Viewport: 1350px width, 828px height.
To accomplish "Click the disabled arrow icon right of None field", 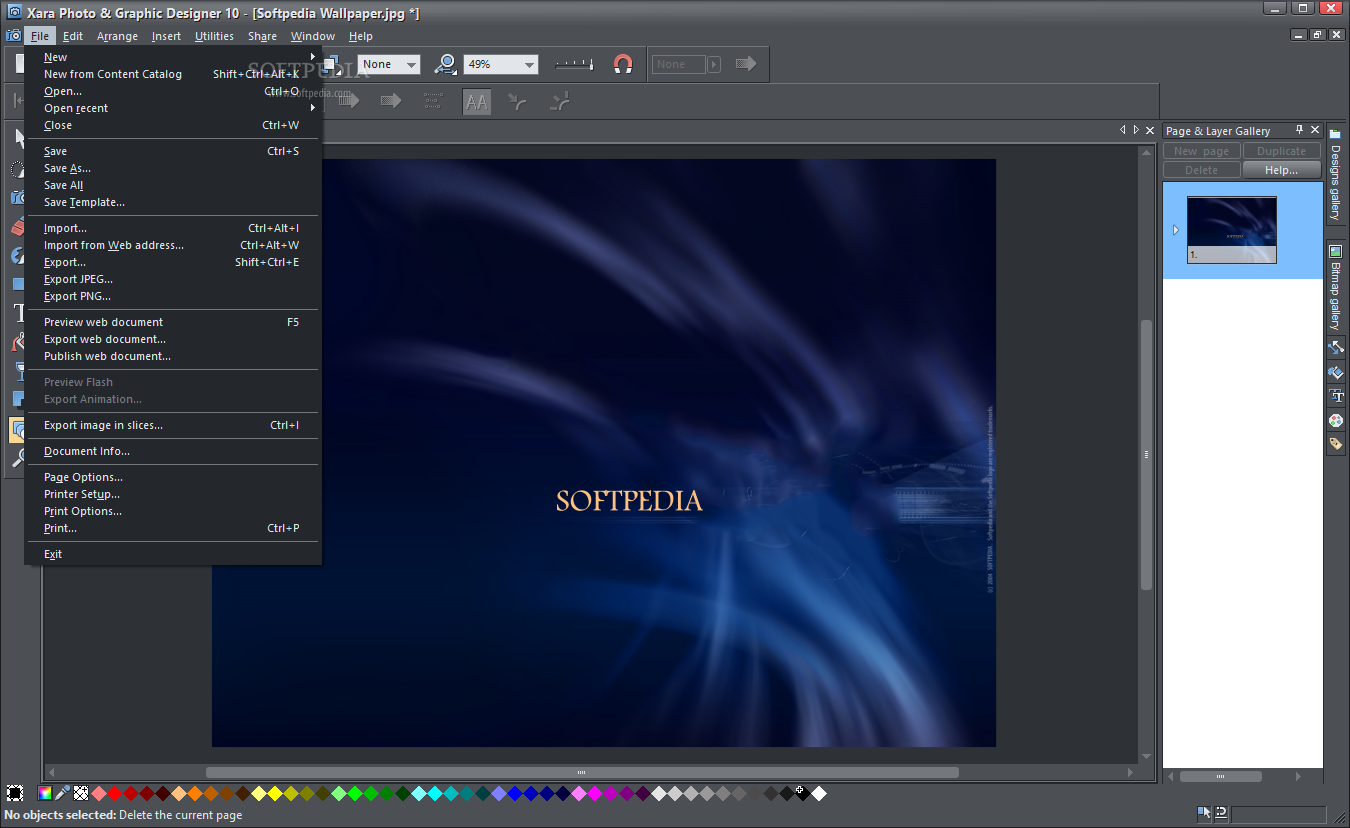I will 746,64.
